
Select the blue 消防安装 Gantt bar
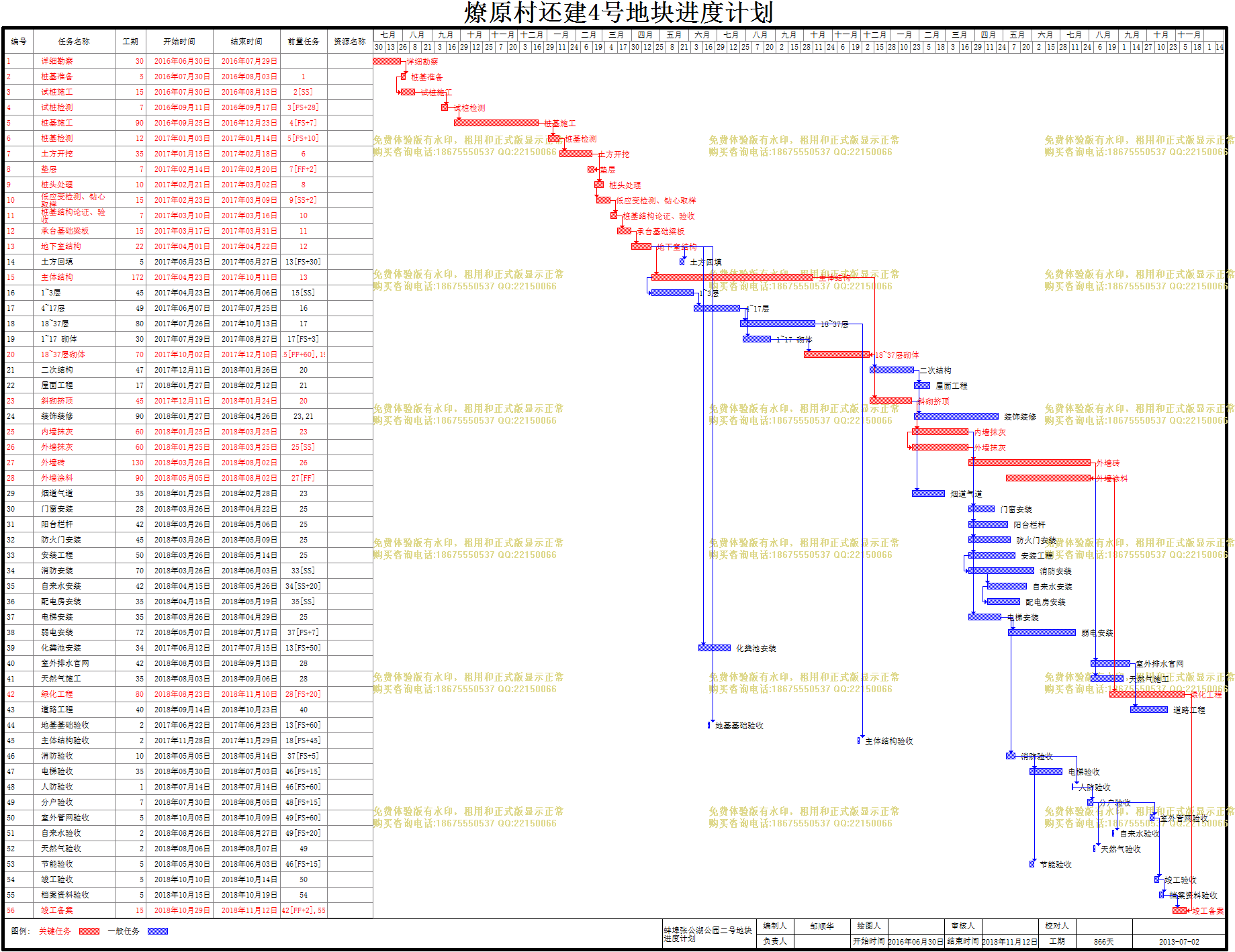pos(1001,571)
